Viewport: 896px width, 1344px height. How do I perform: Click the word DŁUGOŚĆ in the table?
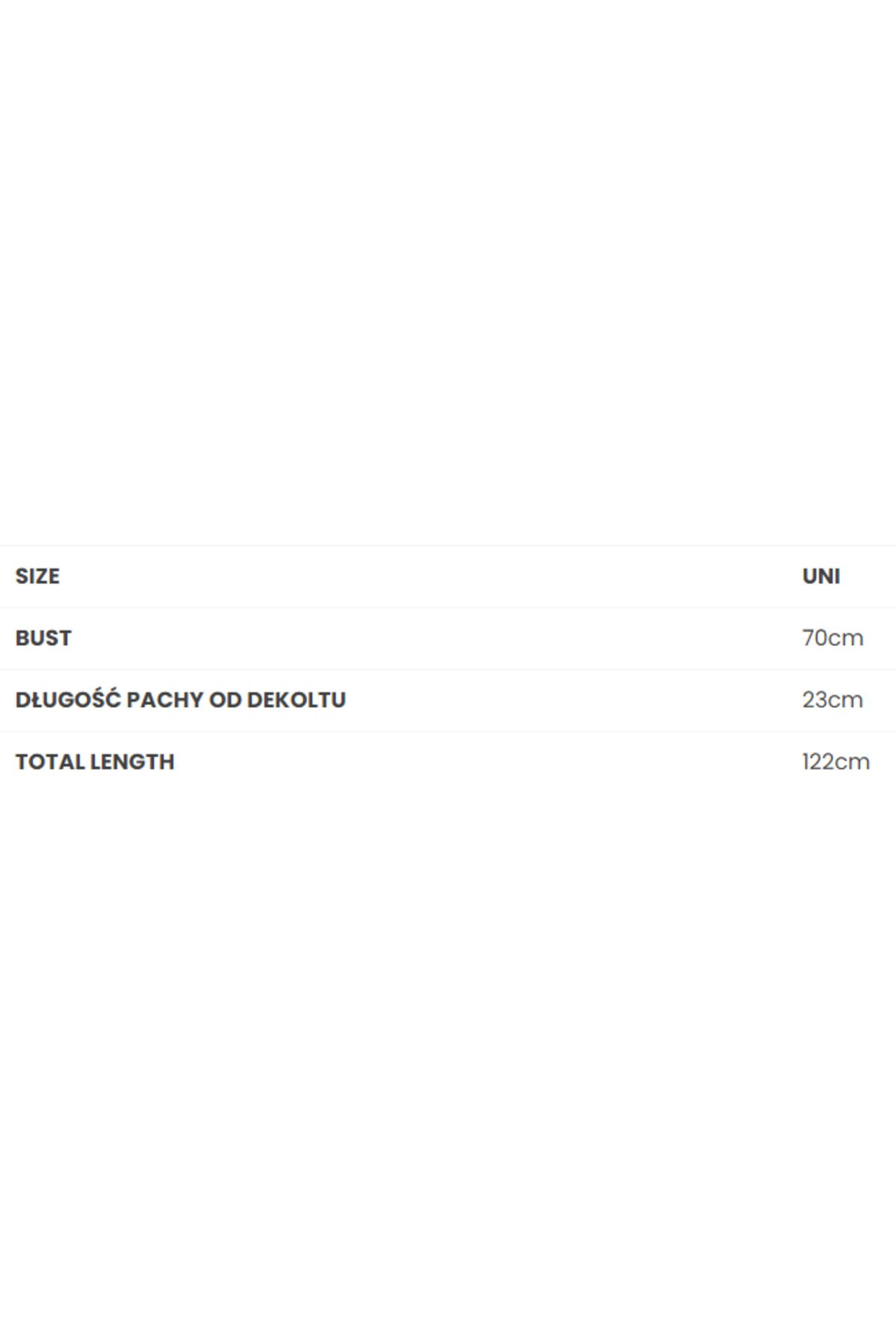point(68,699)
